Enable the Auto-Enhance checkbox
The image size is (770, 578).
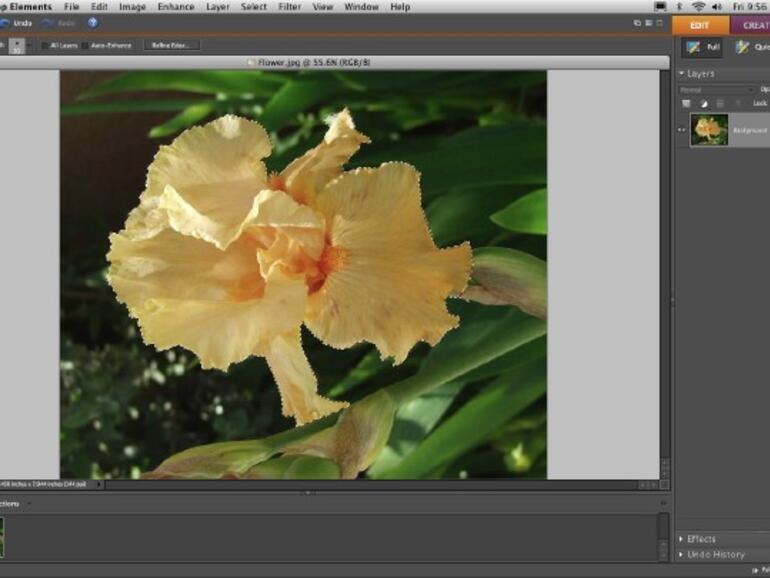[87, 45]
